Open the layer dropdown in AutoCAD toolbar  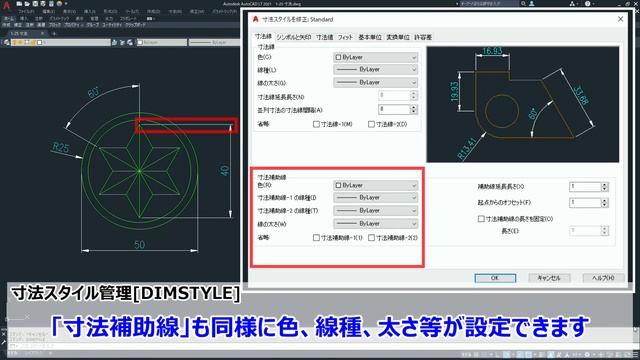coord(60,42)
